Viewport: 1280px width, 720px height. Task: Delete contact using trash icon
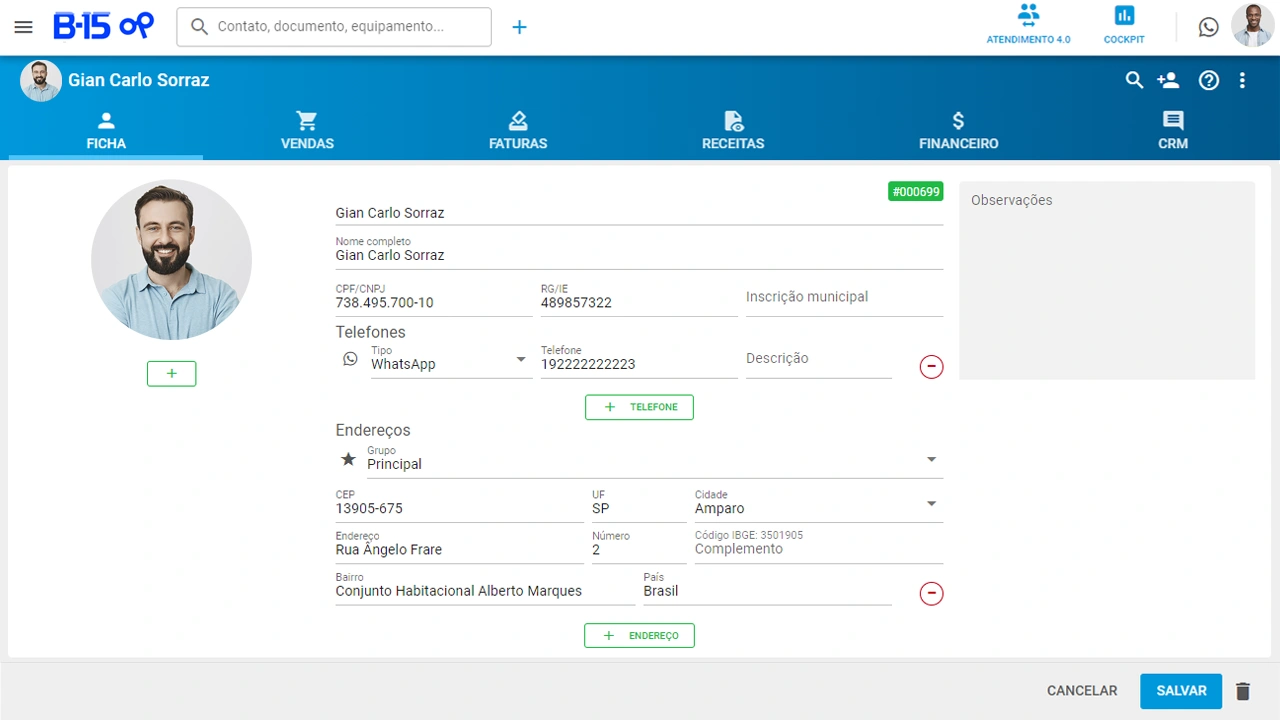1243,691
